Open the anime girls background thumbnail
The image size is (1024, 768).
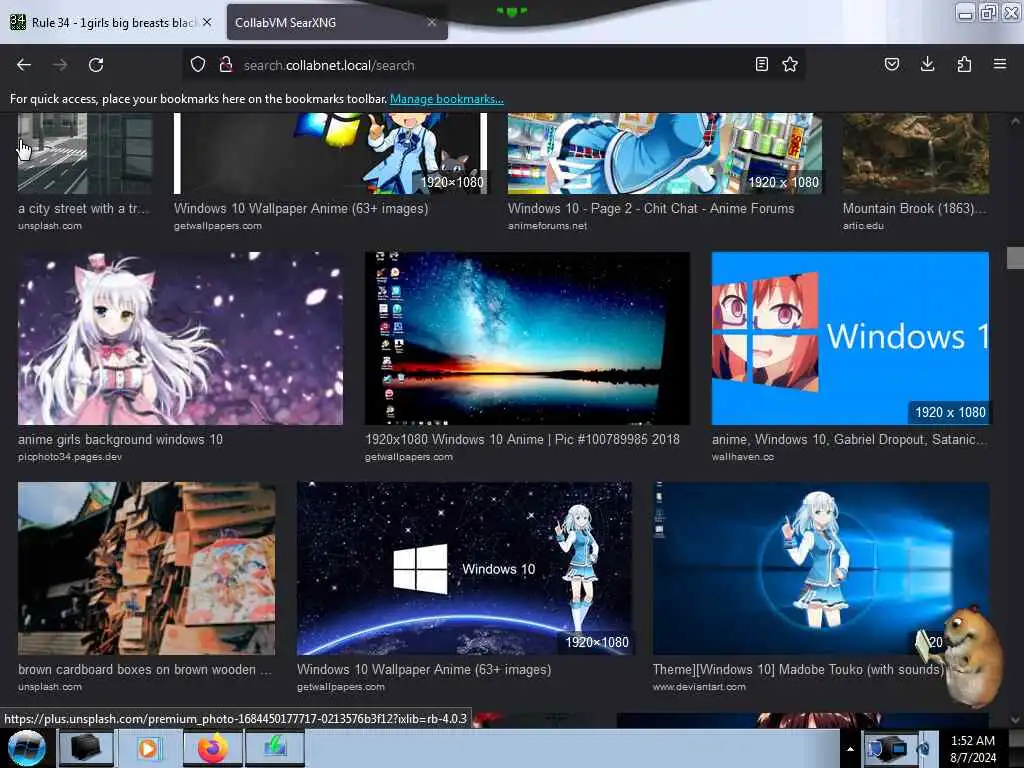180,338
